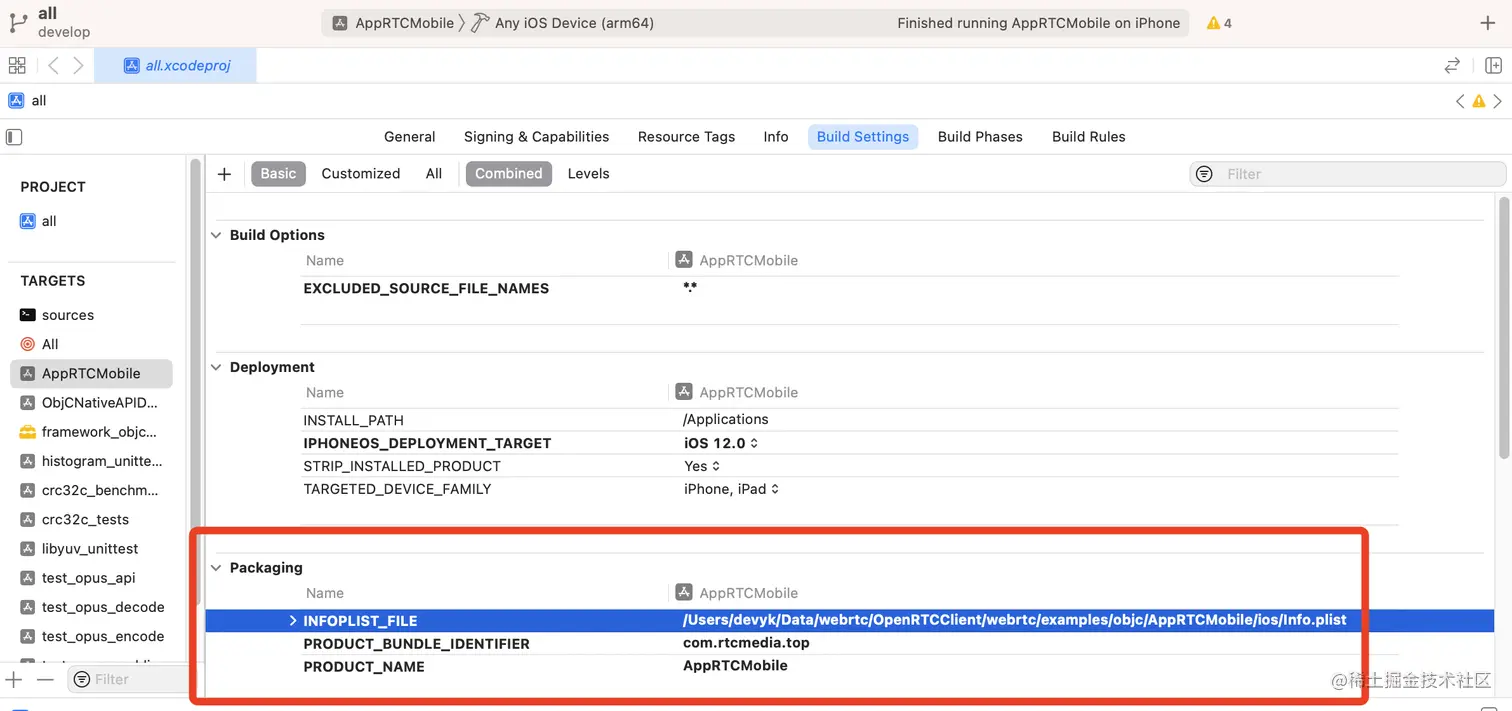Toggle the project and targets sidebar

click(14, 137)
